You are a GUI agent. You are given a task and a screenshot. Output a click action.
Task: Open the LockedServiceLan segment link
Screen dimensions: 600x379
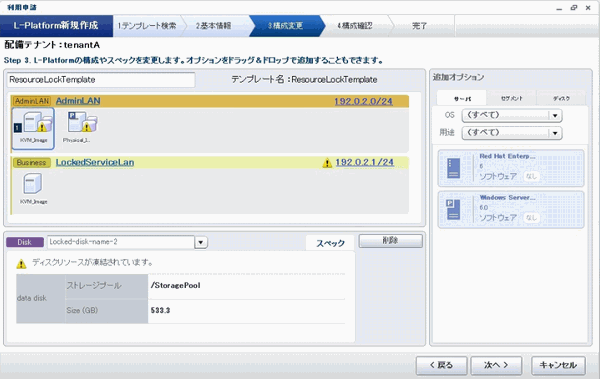[x=95, y=162]
